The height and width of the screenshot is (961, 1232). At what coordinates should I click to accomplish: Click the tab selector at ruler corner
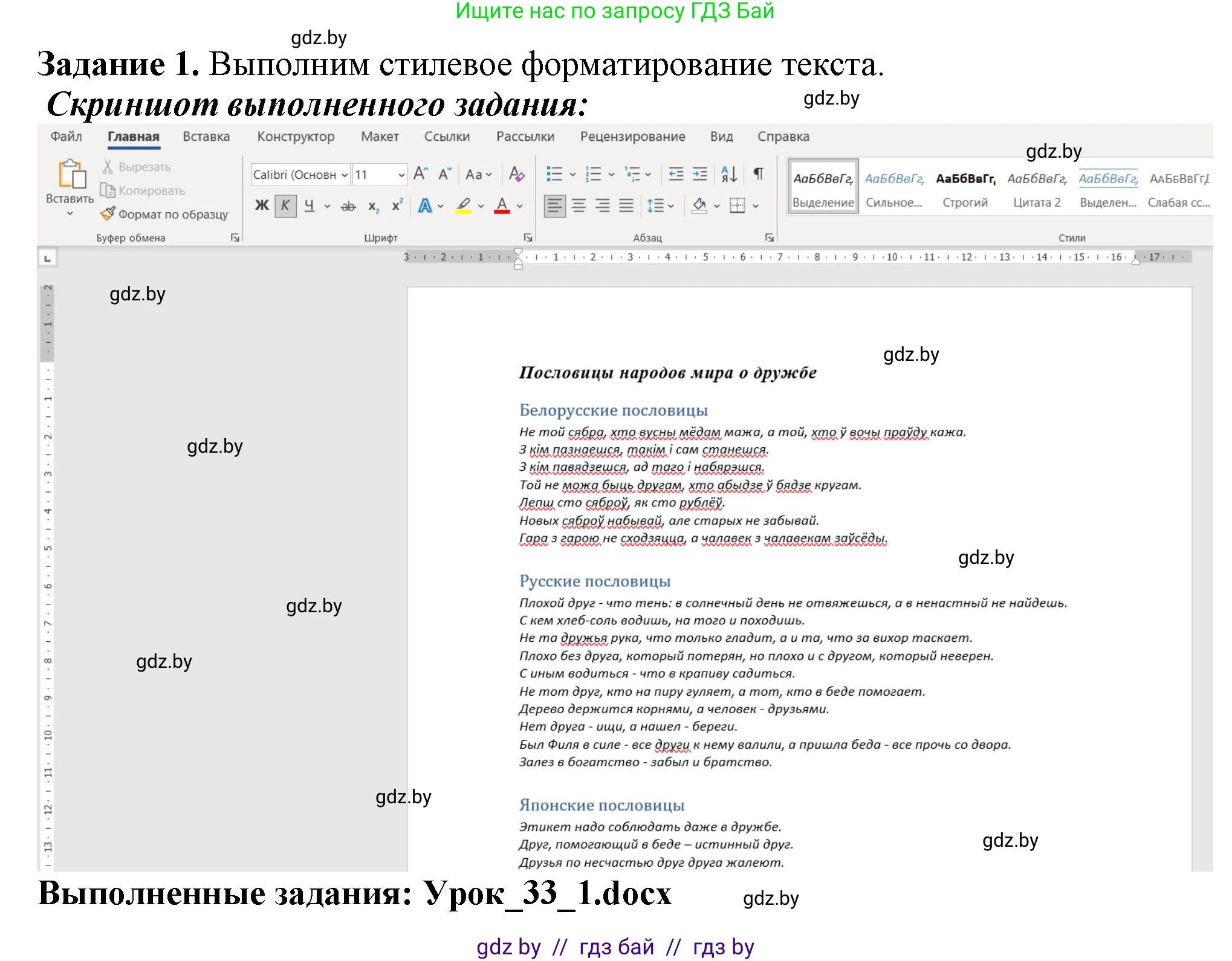pos(47,258)
